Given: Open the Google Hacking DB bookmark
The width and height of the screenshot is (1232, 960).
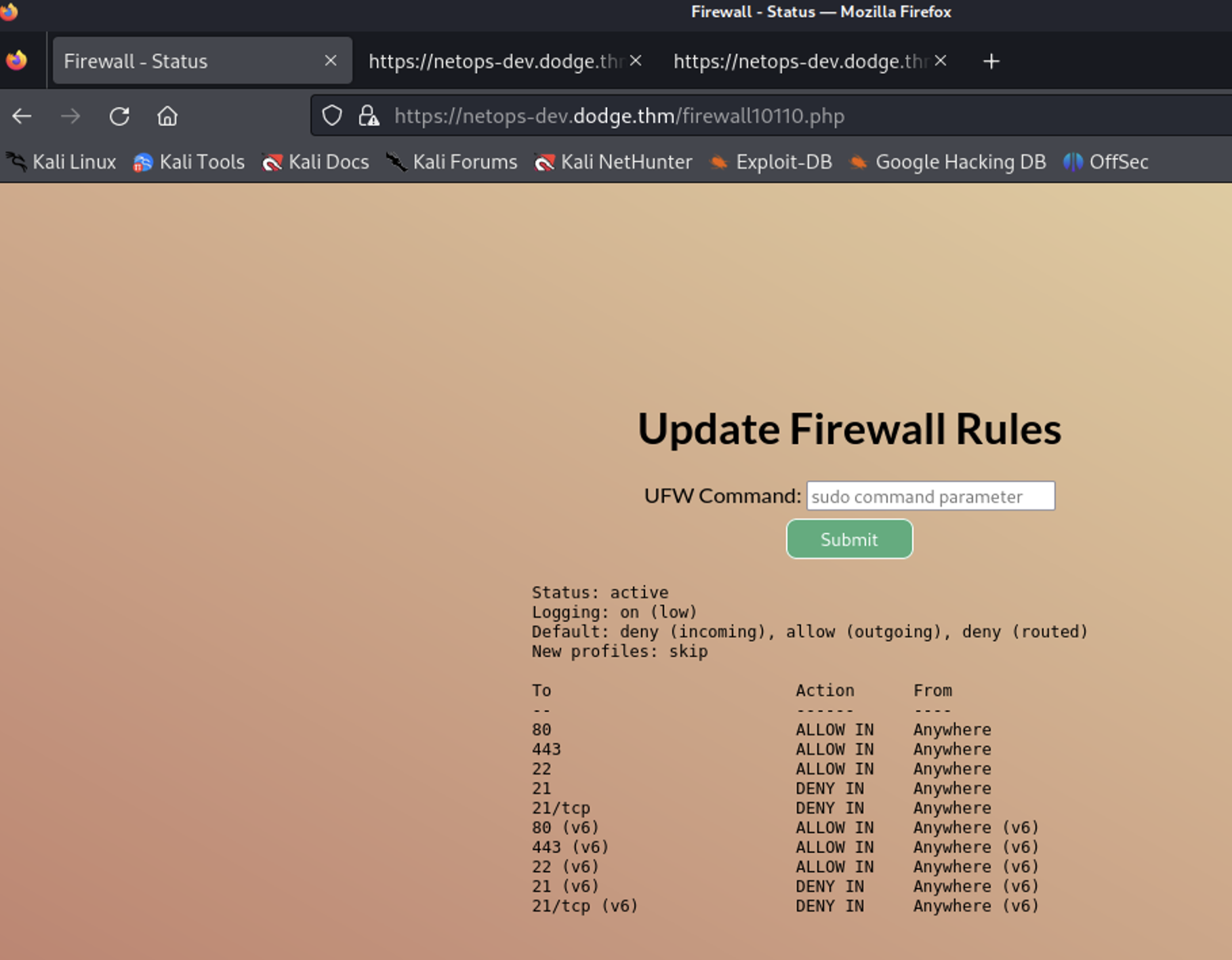Looking at the screenshot, I should click(x=948, y=162).
